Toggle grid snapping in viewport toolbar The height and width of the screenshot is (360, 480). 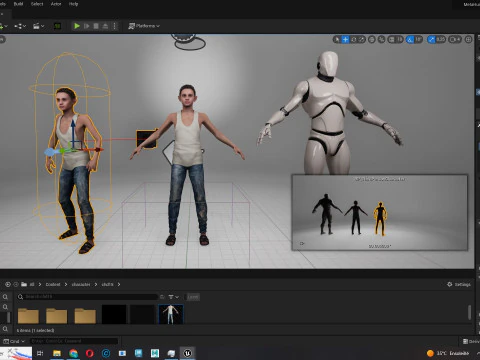[x=392, y=40]
